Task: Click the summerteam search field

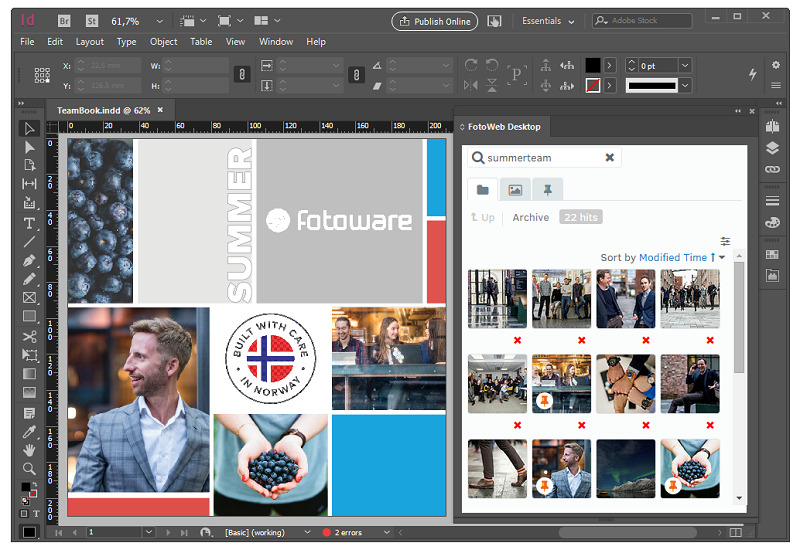Action: tap(544, 158)
